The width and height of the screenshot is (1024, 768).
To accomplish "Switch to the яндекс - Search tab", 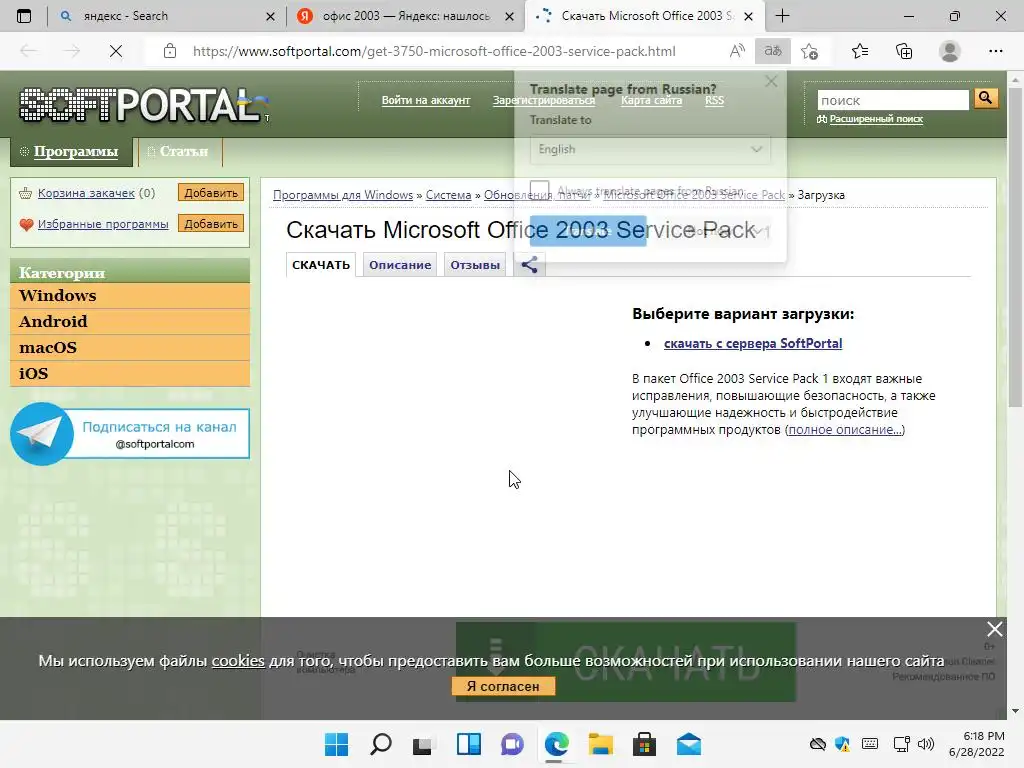I will pos(165,16).
